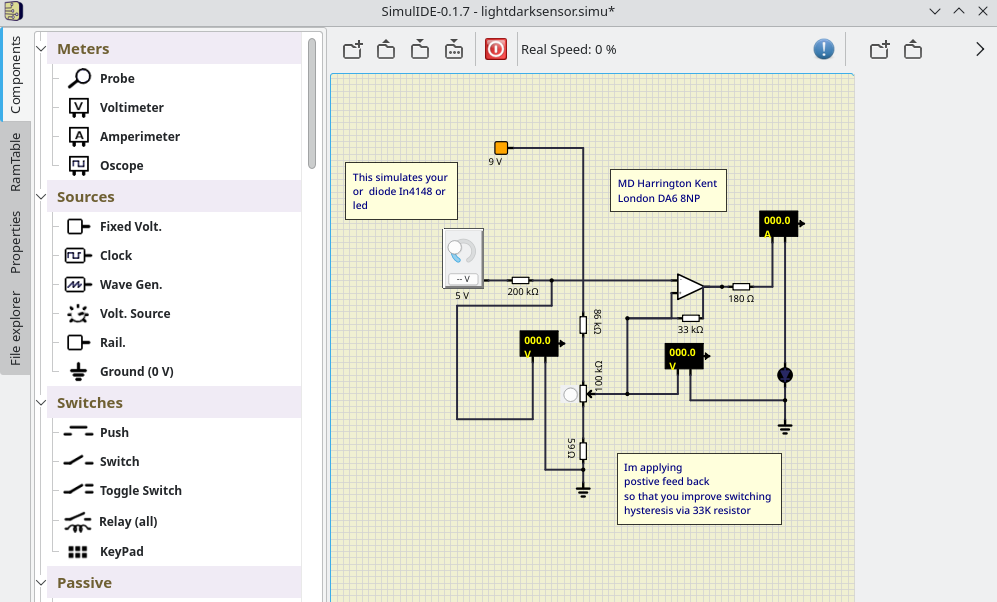Collapse the Meters category
997x602 pixels.
41,48
